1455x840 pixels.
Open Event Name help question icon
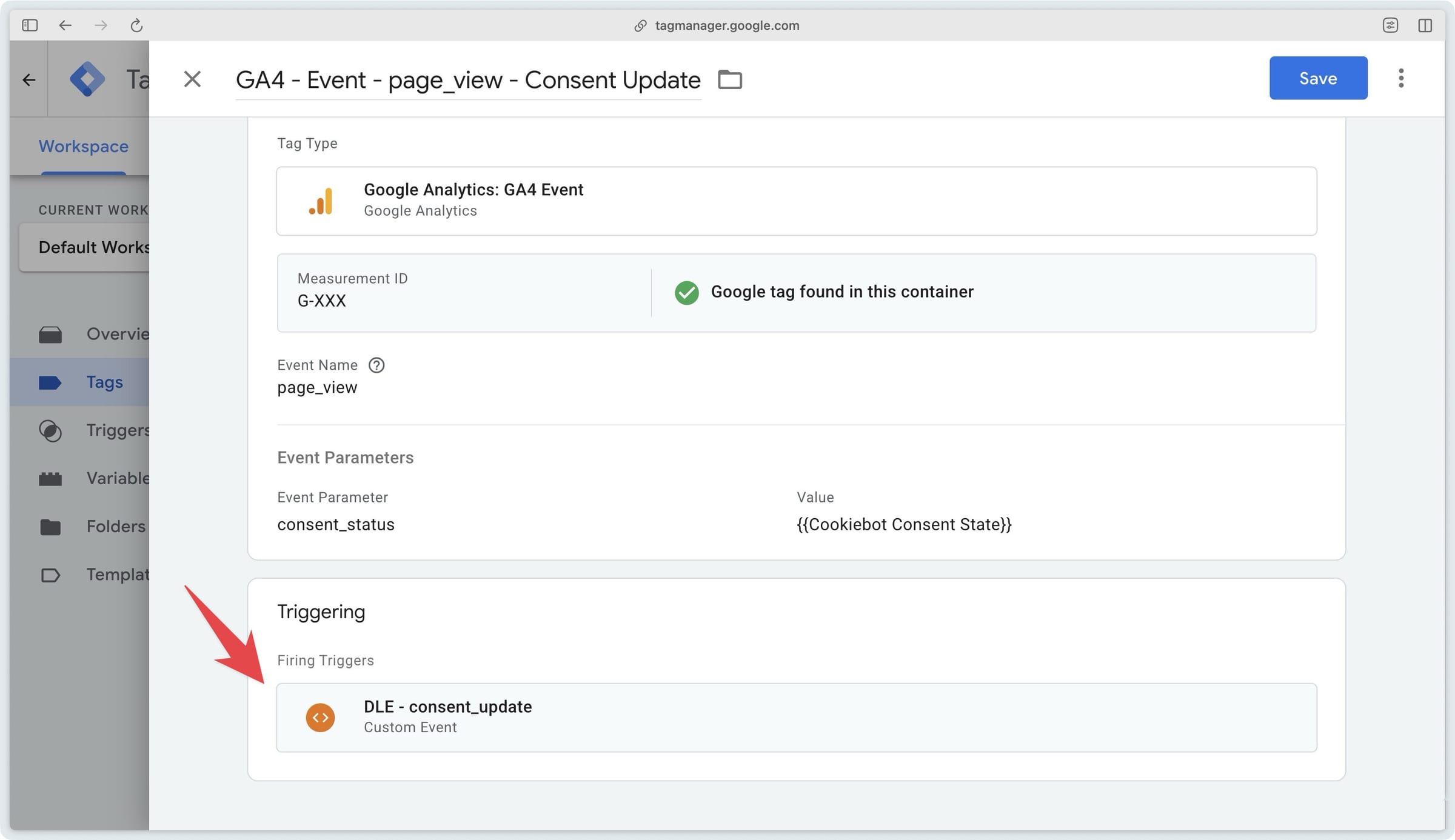[x=376, y=365]
